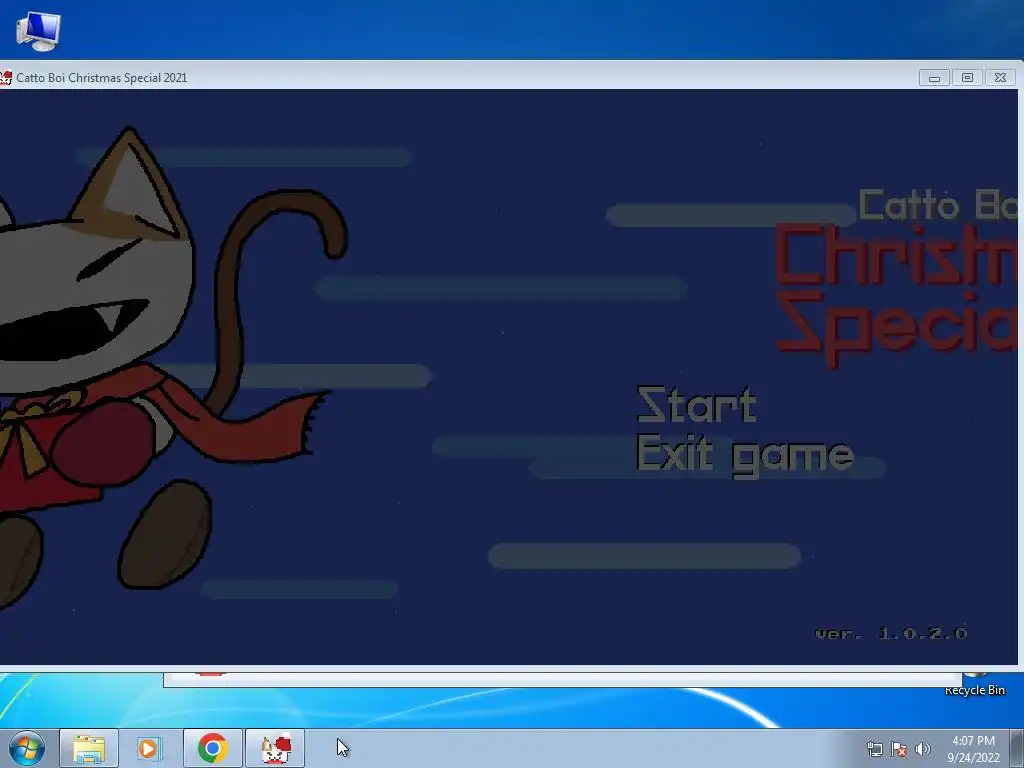Viewport: 1024px width, 768px height.
Task: Click the window title Catto Boi Christmas Special 2021
Action: (x=102, y=78)
